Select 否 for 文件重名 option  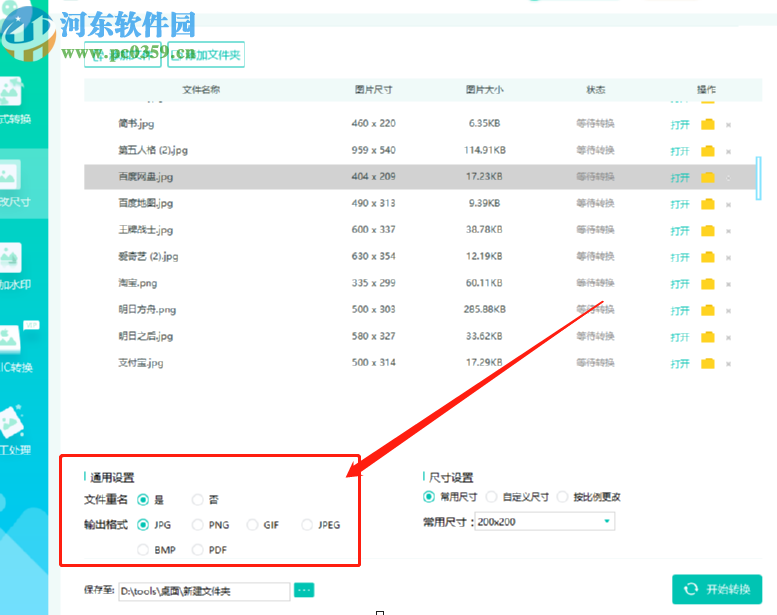(198, 500)
